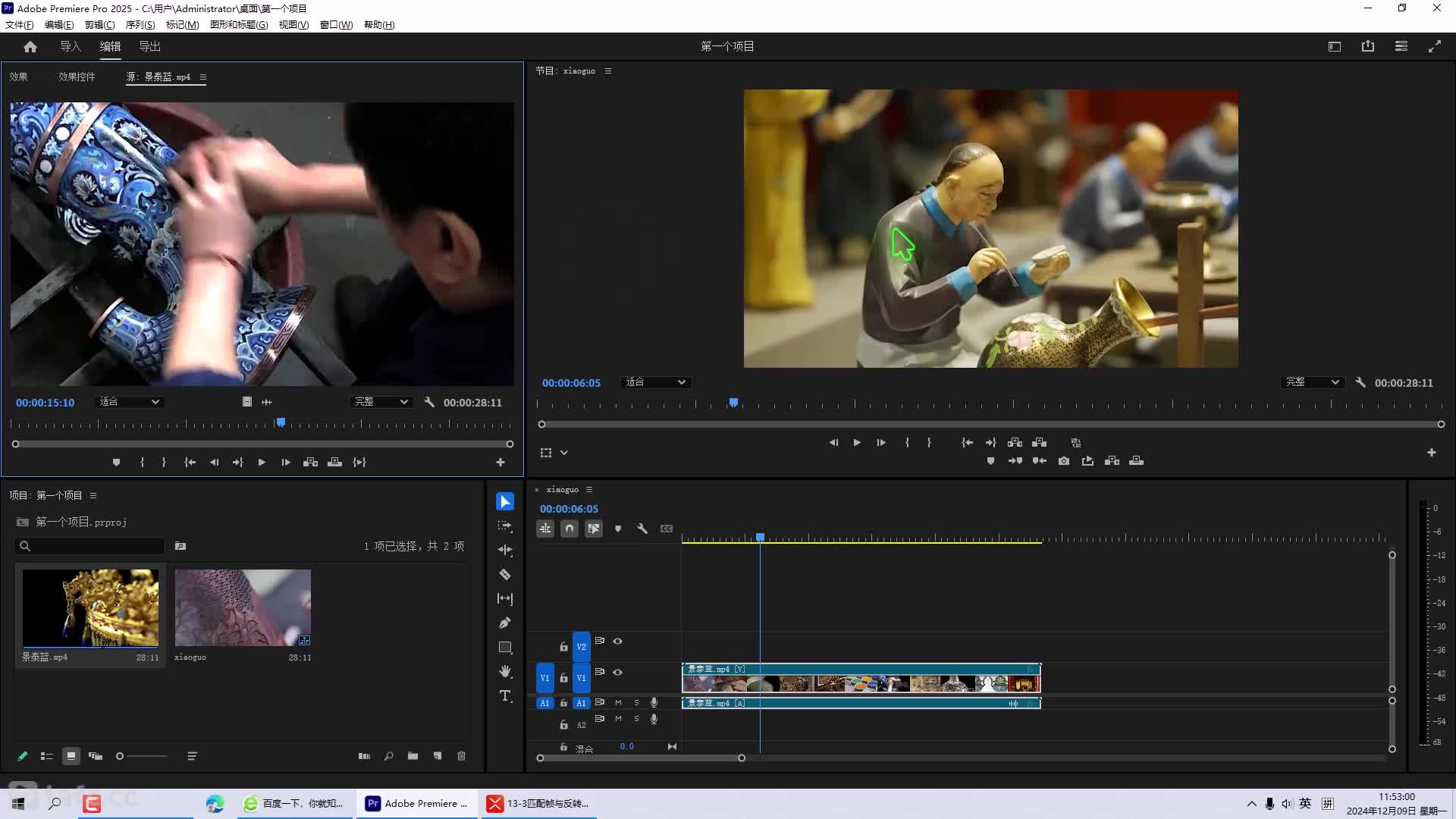The image size is (1456, 819).
Task: Open Source monitor resolution dropdown 完整
Action: coord(382,403)
